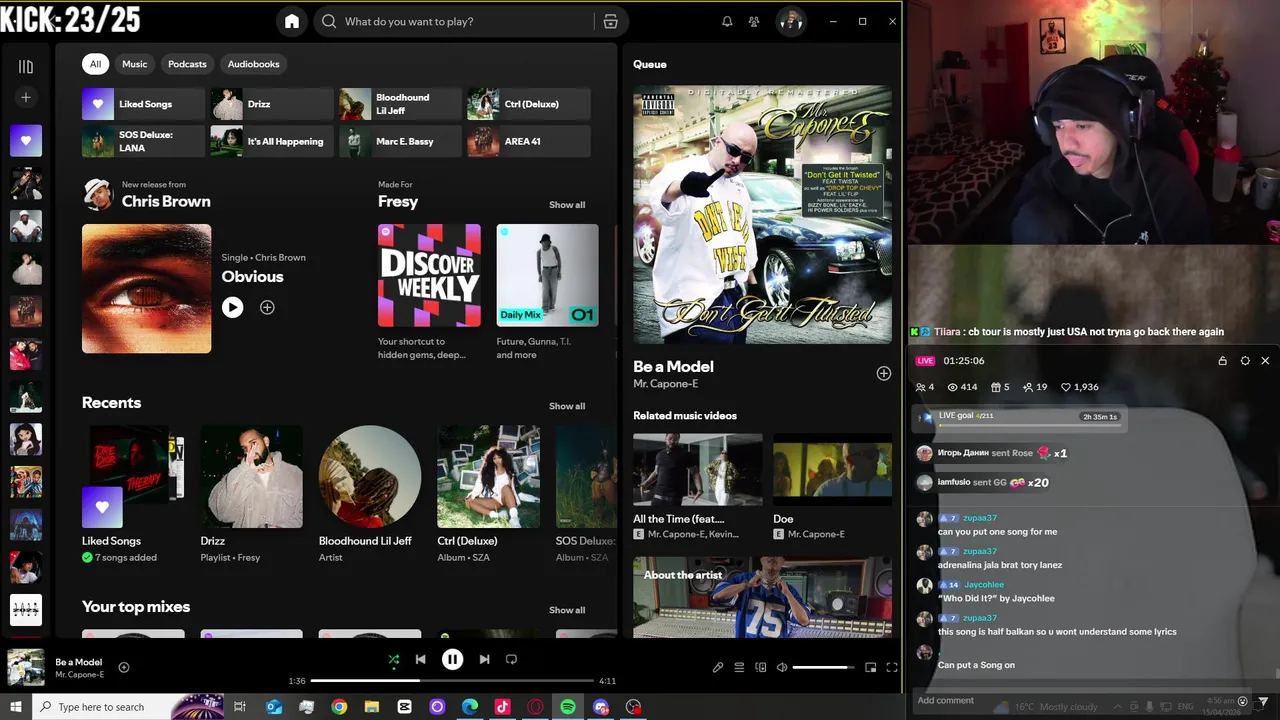Open Chris Brown artist link
Image resolution: width=1280 pixels, height=720 pixels.
click(x=166, y=201)
